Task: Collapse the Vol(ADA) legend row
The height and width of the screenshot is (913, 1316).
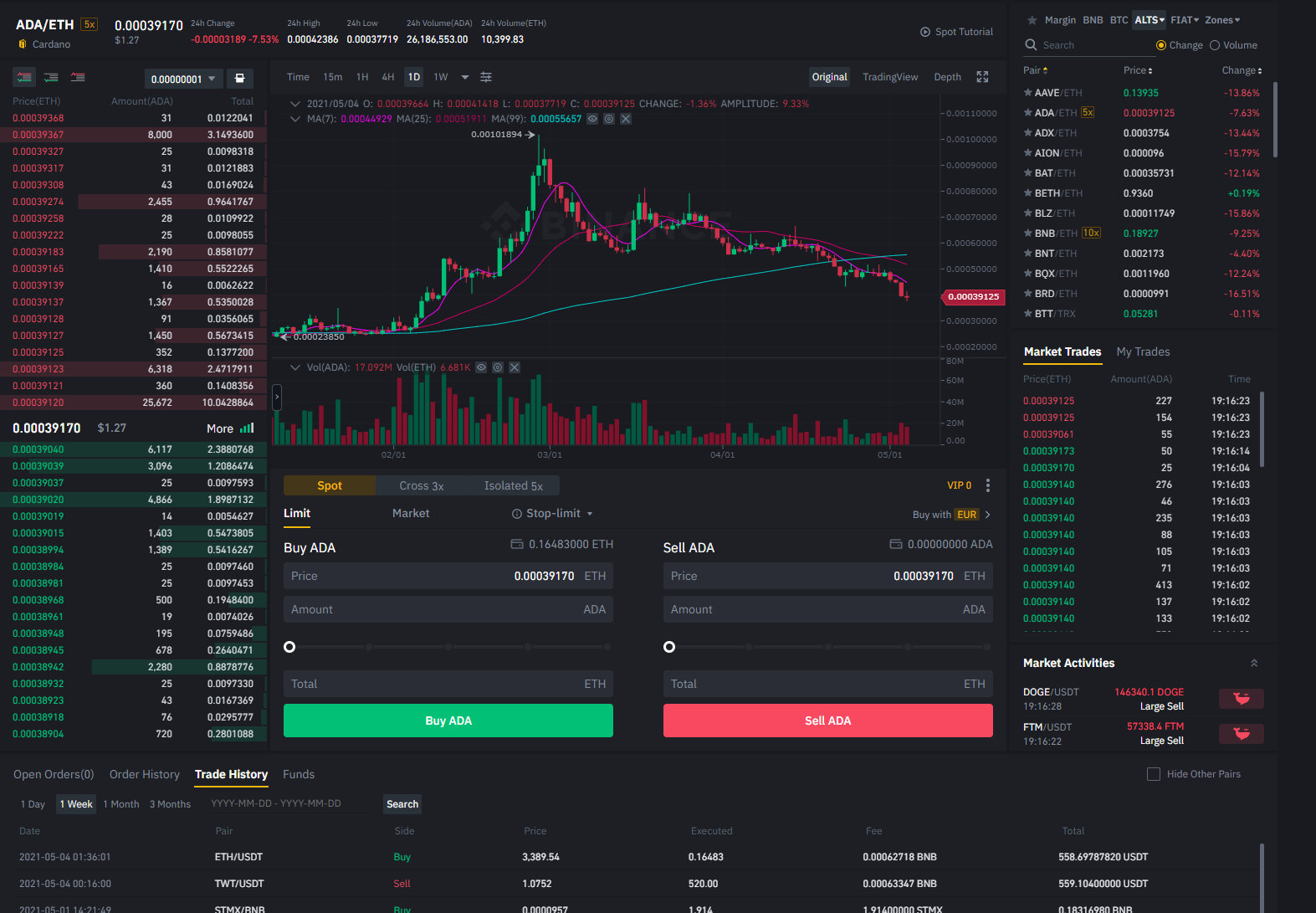Action: [x=295, y=367]
